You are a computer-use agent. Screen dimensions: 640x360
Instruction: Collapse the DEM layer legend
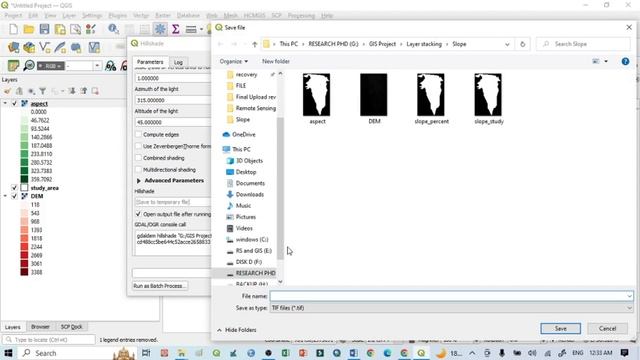pos(5,196)
